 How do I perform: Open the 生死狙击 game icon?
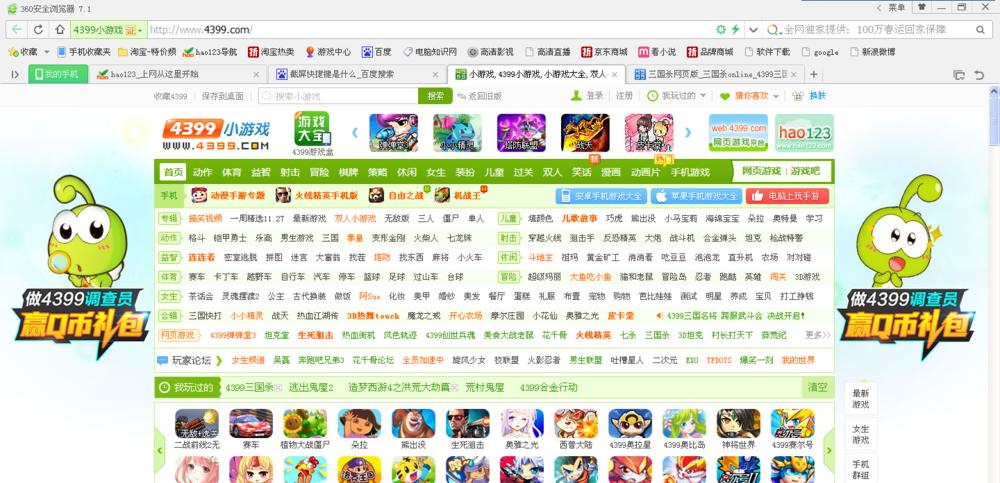467,424
